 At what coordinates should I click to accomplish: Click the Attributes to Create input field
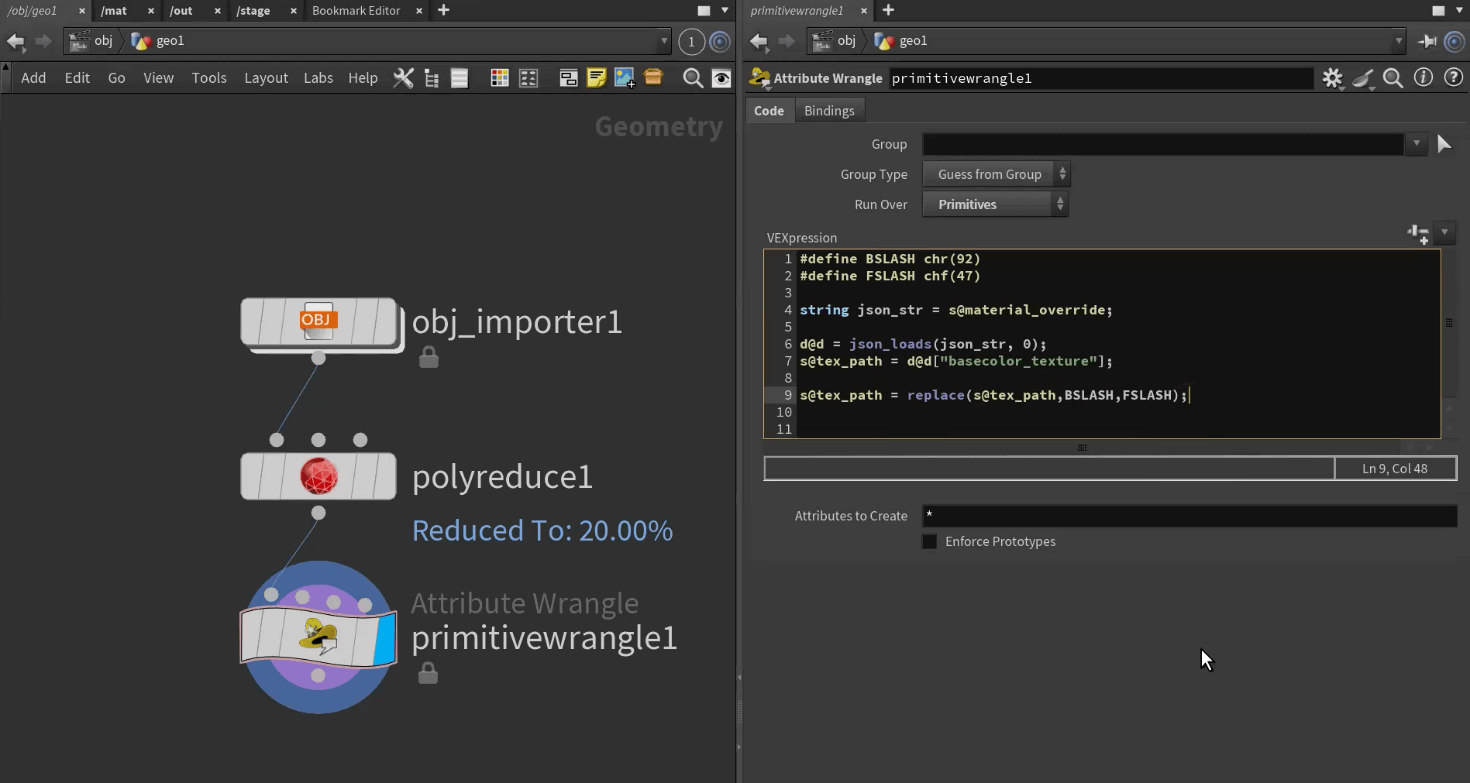1188,516
